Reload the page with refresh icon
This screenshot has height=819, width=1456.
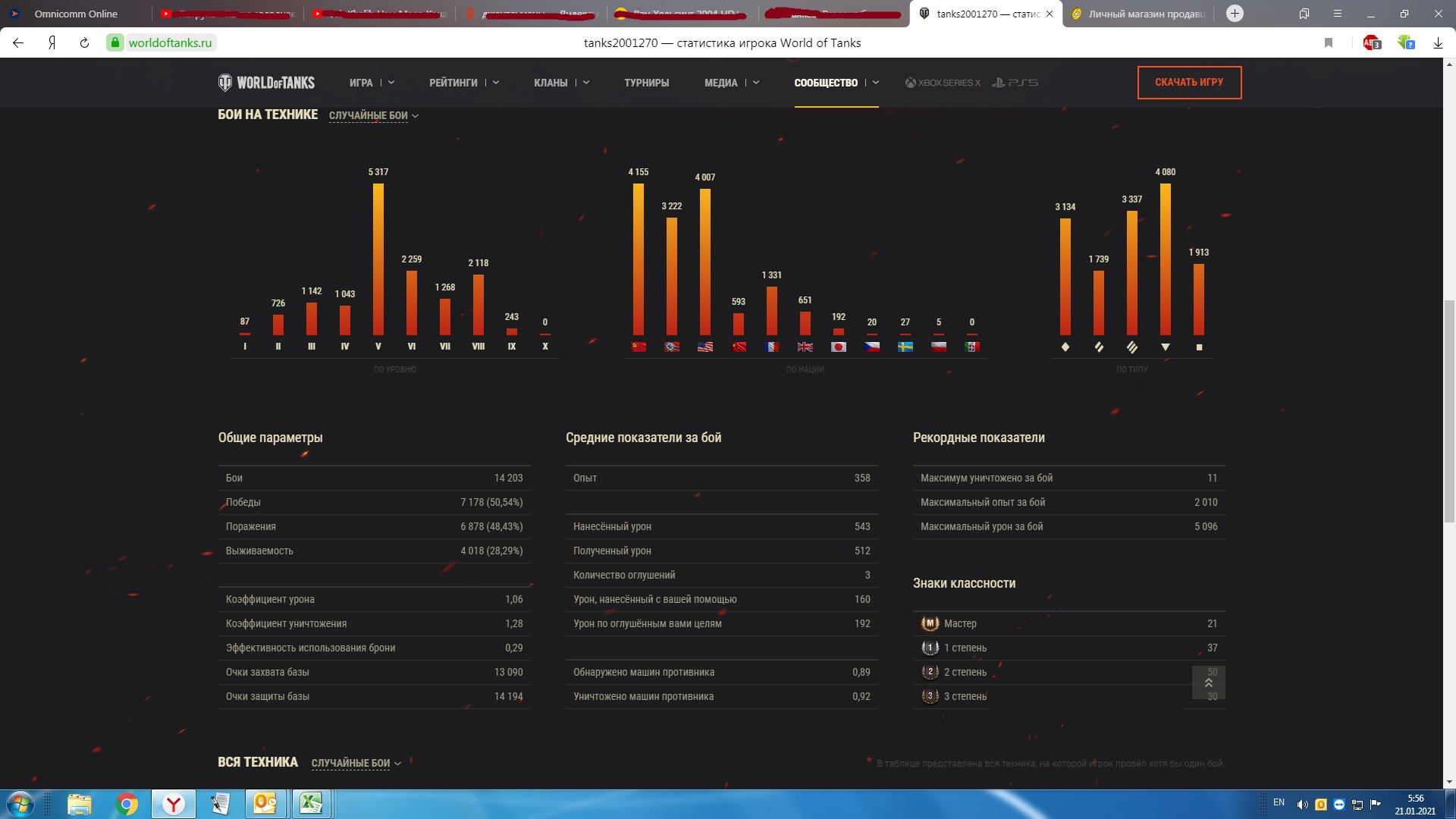coord(84,43)
